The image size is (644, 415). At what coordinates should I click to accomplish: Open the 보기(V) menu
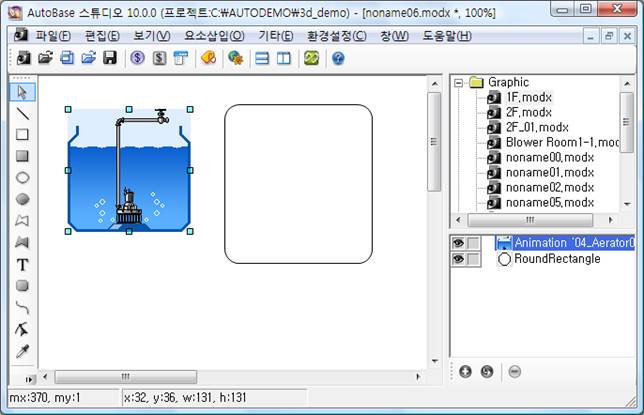click(152, 36)
